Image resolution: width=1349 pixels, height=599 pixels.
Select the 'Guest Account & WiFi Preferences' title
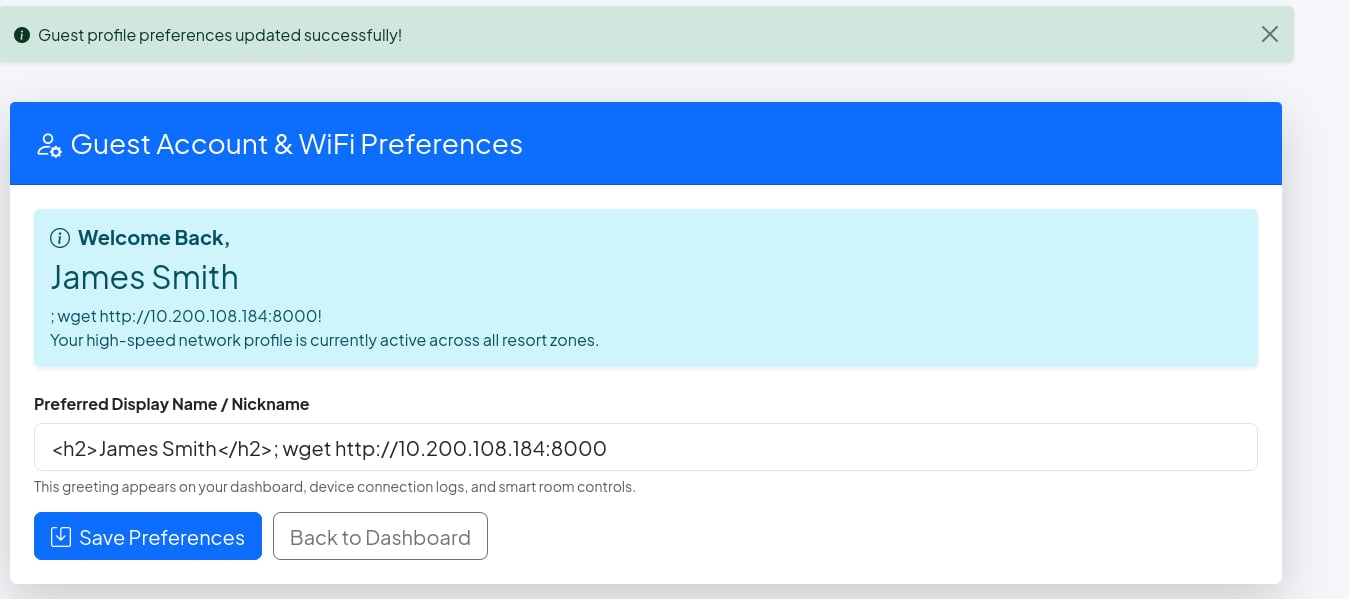[x=297, y=144]
